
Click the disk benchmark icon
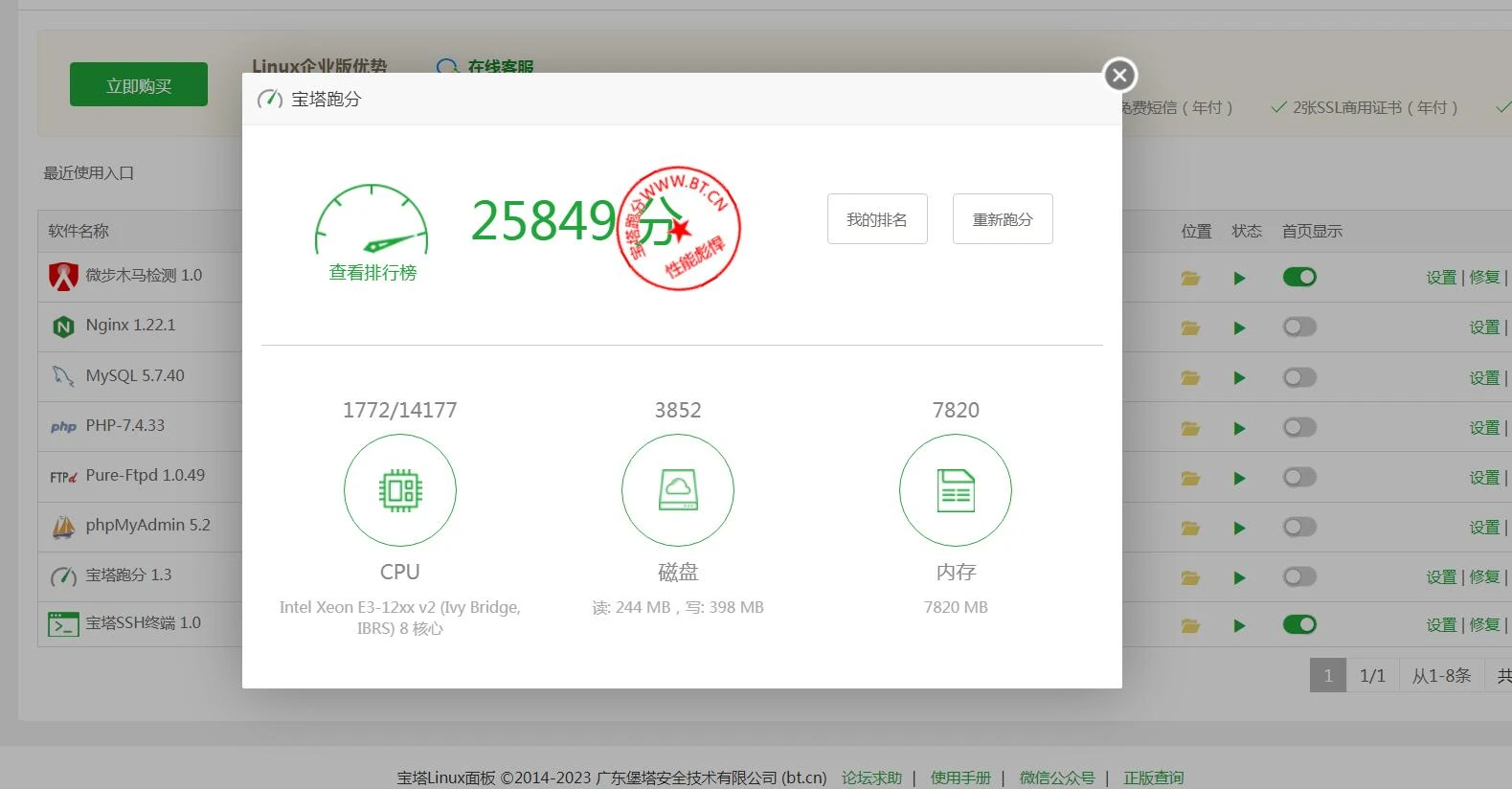(x=678, y=490)
